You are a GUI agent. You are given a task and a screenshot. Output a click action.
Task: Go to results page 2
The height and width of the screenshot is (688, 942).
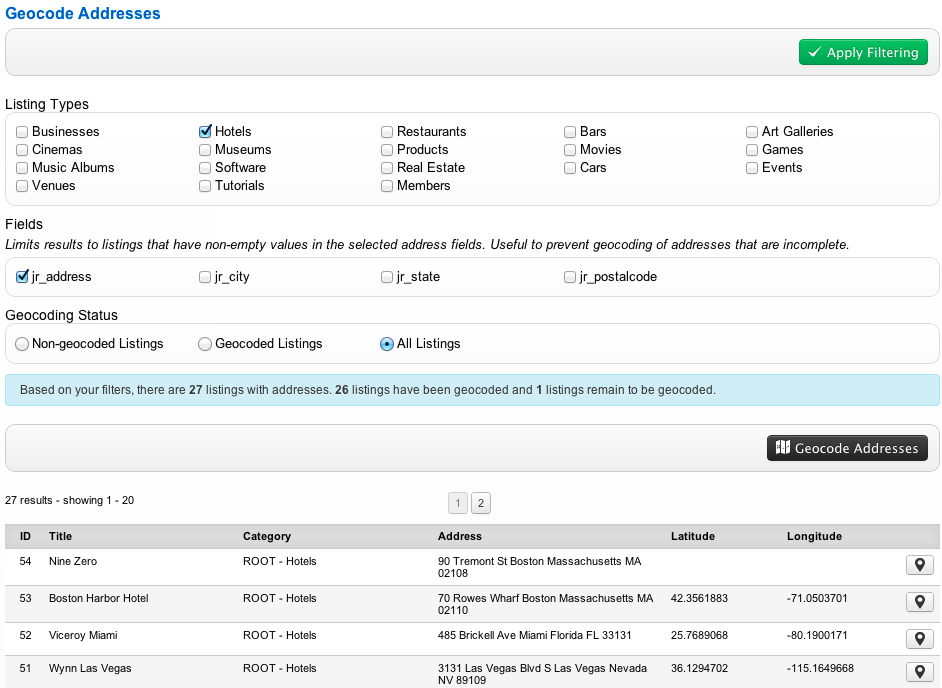[x=480, y=503]
